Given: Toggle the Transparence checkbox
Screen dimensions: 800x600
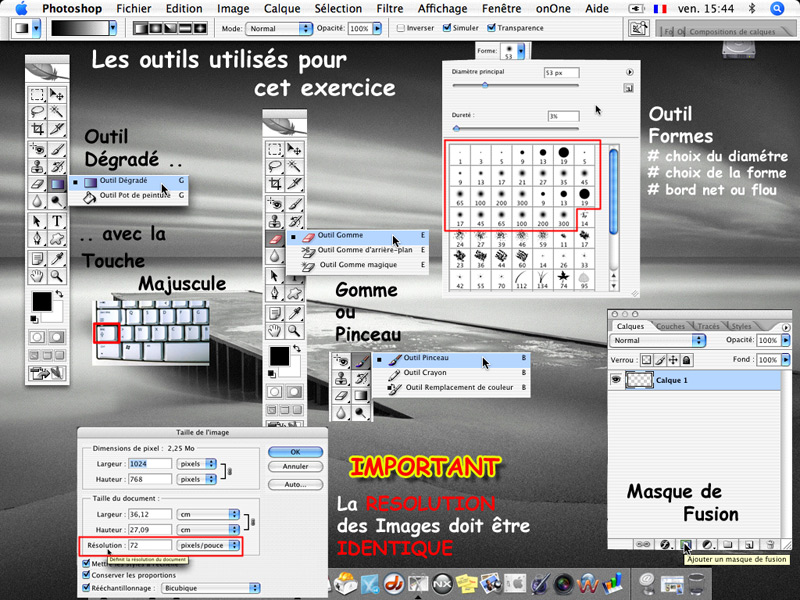Looking at the screenshot, I should coord(491,28).
